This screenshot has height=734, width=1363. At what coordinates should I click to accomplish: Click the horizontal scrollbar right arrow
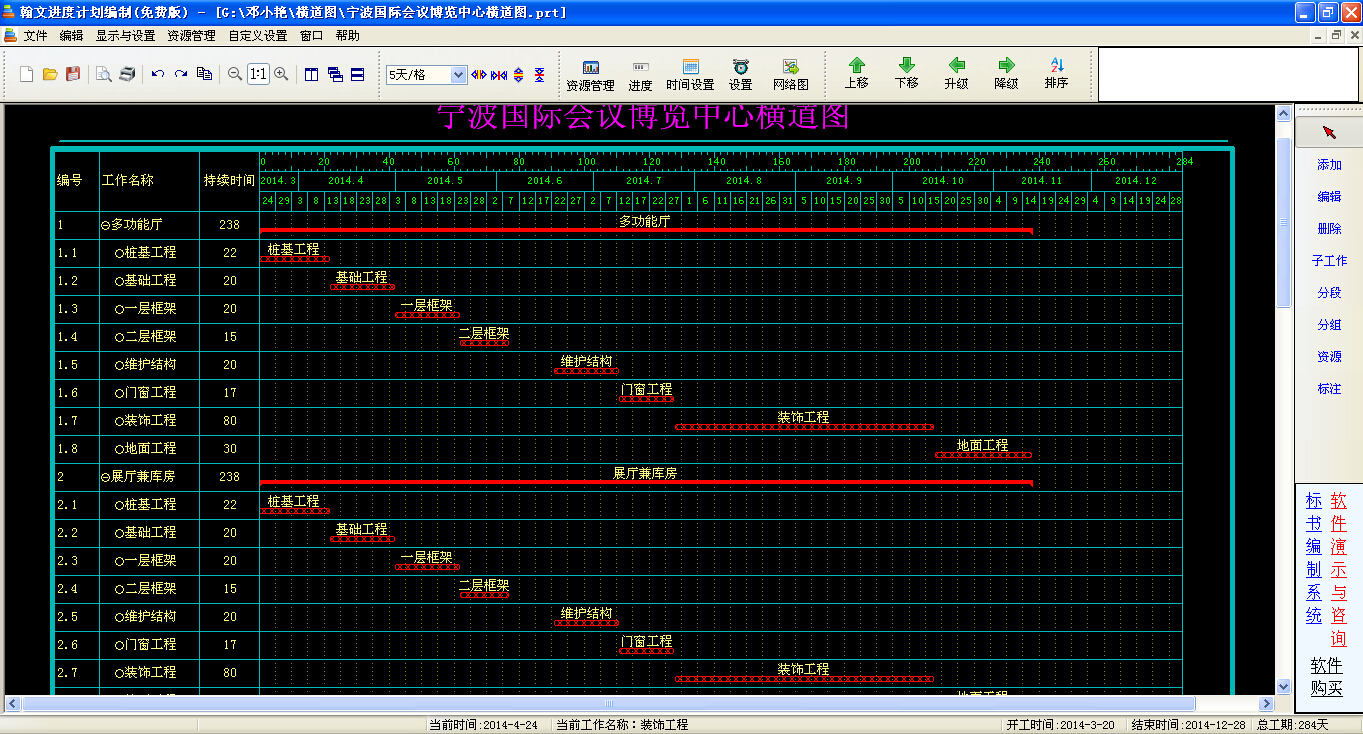coord(1267,703)
